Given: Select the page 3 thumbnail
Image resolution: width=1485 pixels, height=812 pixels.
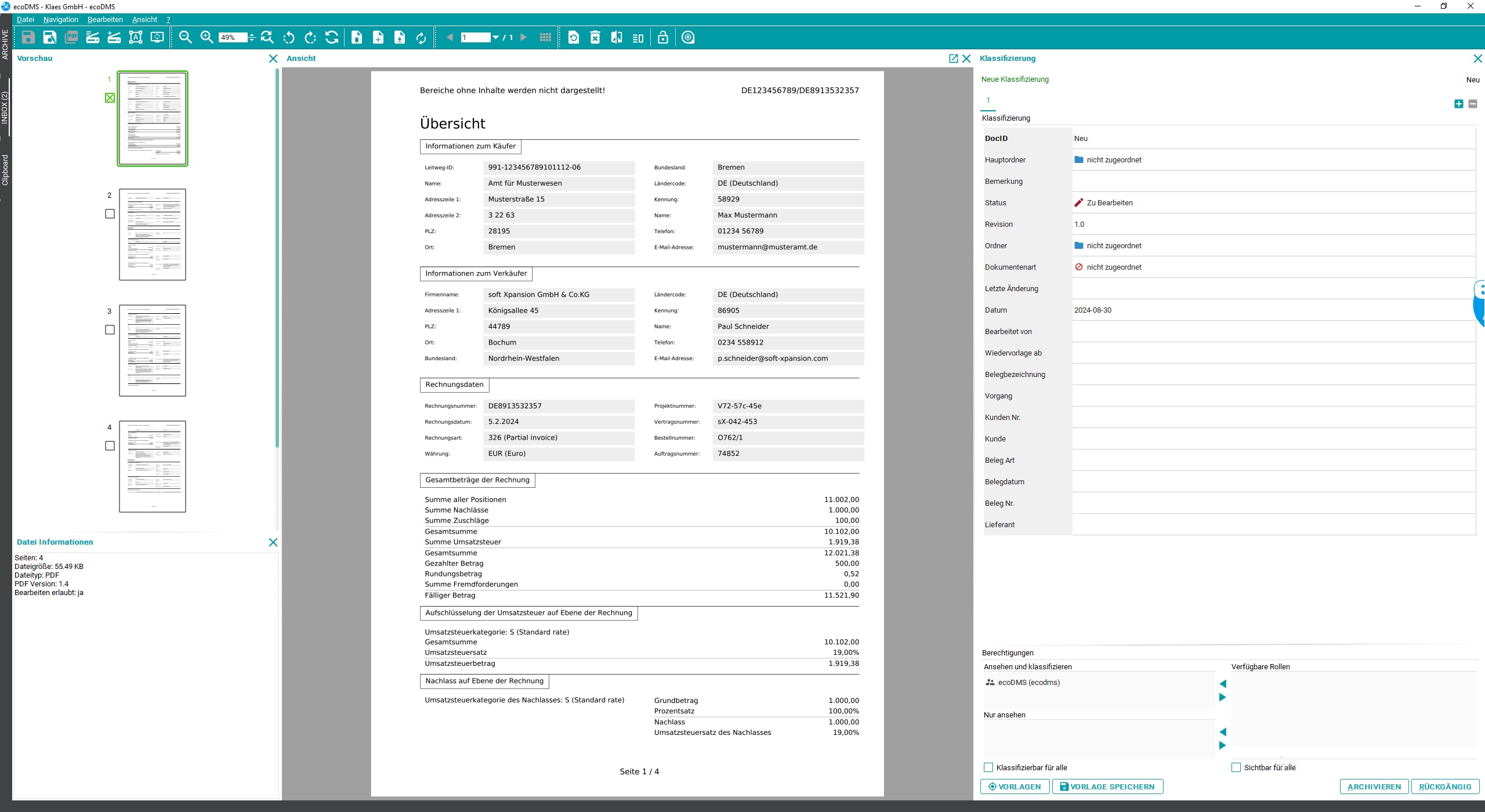Looking at the screenshot, I should point(153,350).
